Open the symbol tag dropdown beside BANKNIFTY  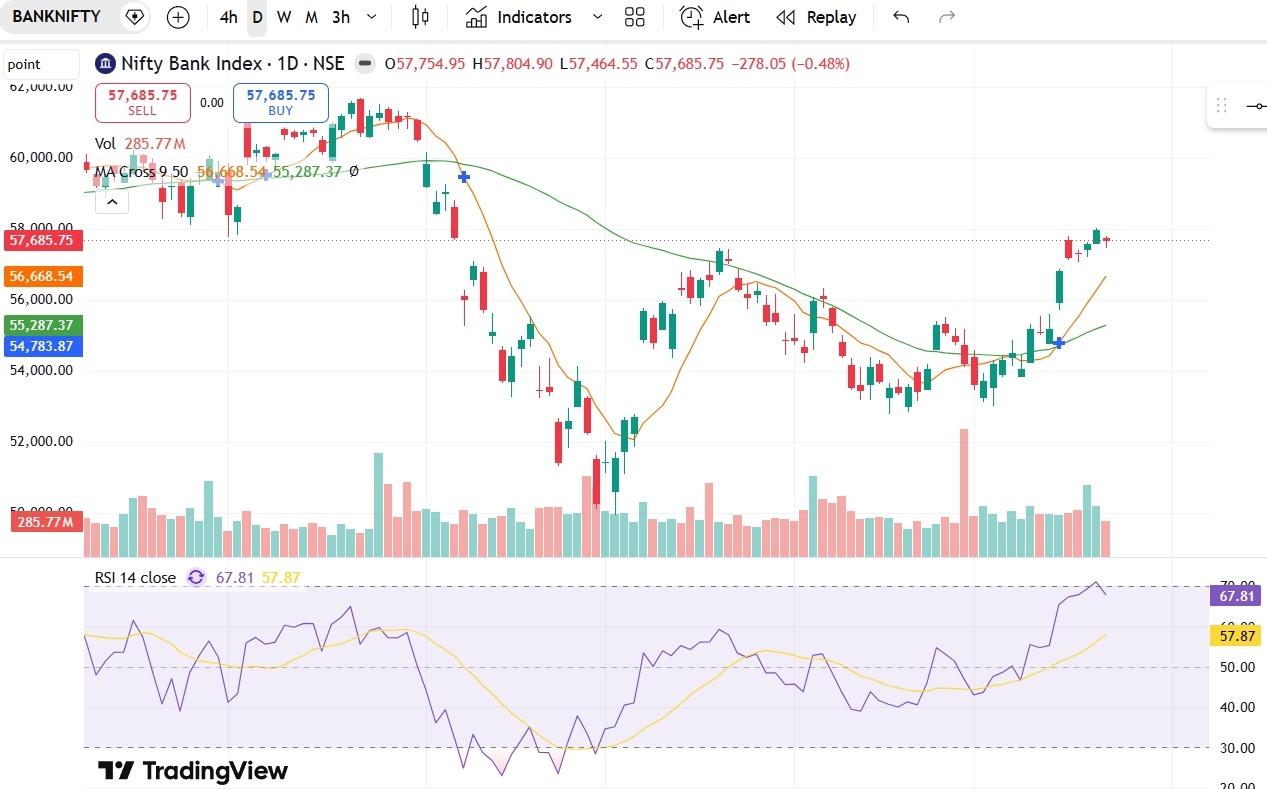click(x=134, y=17)
